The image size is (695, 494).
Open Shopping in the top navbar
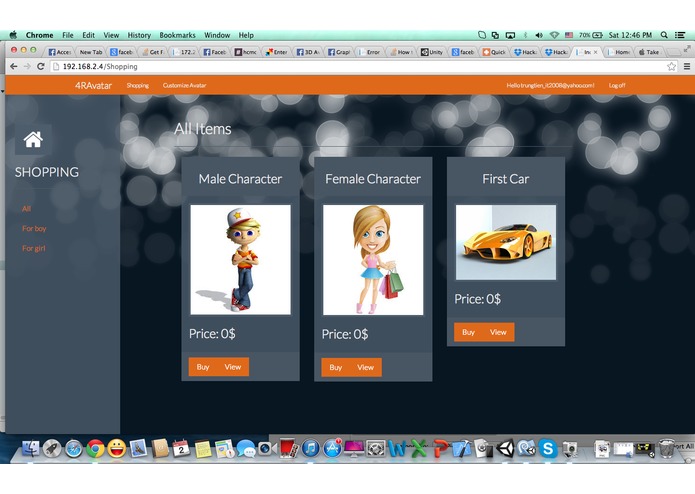pyautogui.click(x=138, y=86)
